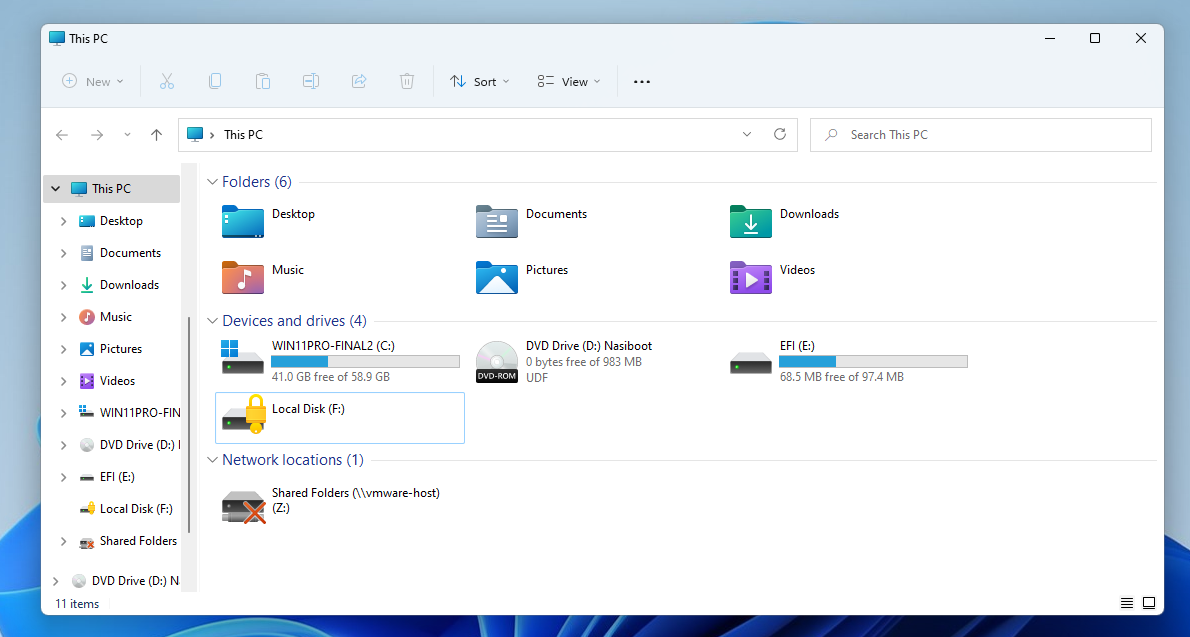The height and width of the screenshot is (637, 1190).
Task: Click '0 bytes free of 983 MB' text
Action: 584,362
